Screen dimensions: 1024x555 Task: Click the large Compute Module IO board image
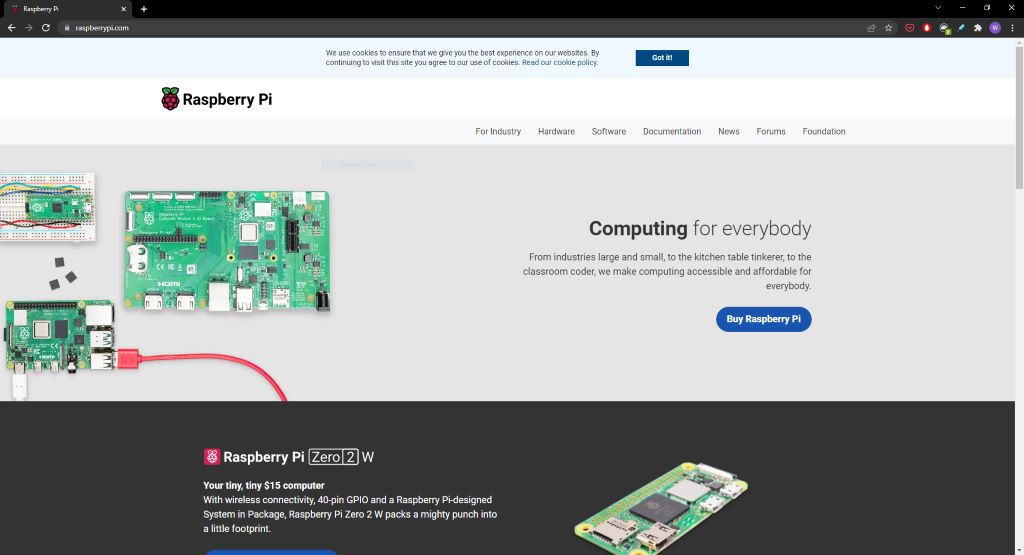tap(227, 250)
